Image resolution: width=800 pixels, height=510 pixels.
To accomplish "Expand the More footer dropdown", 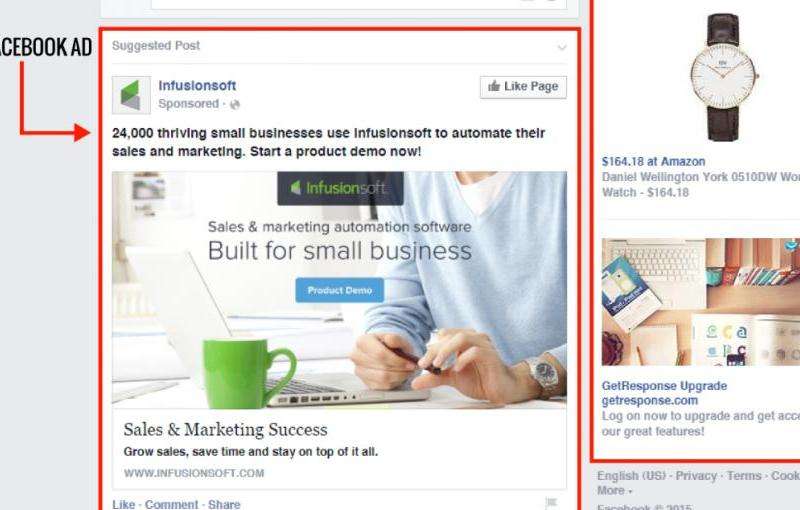I will pos(615,491).
